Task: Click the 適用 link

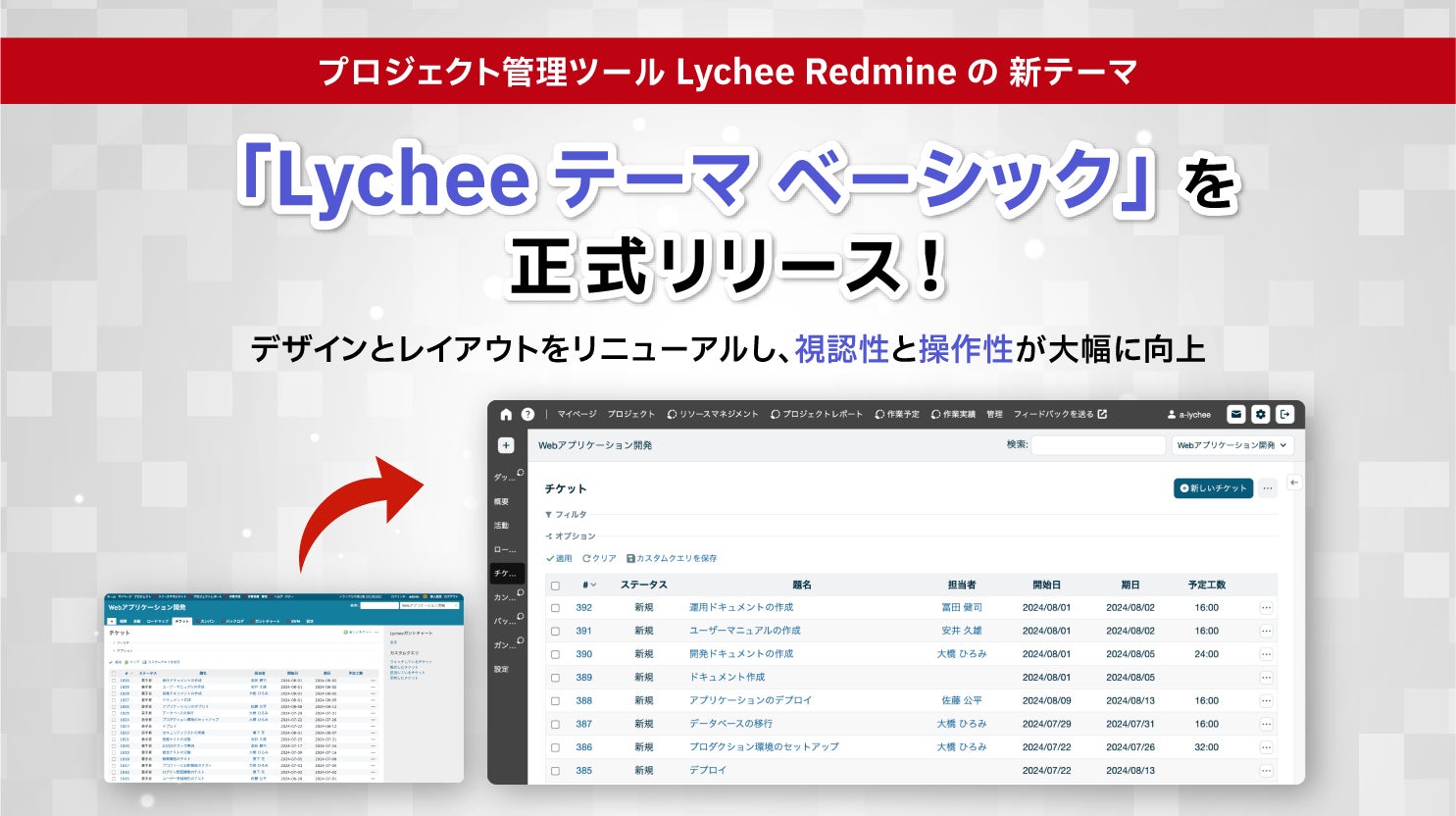Action: tap(559, 558)
